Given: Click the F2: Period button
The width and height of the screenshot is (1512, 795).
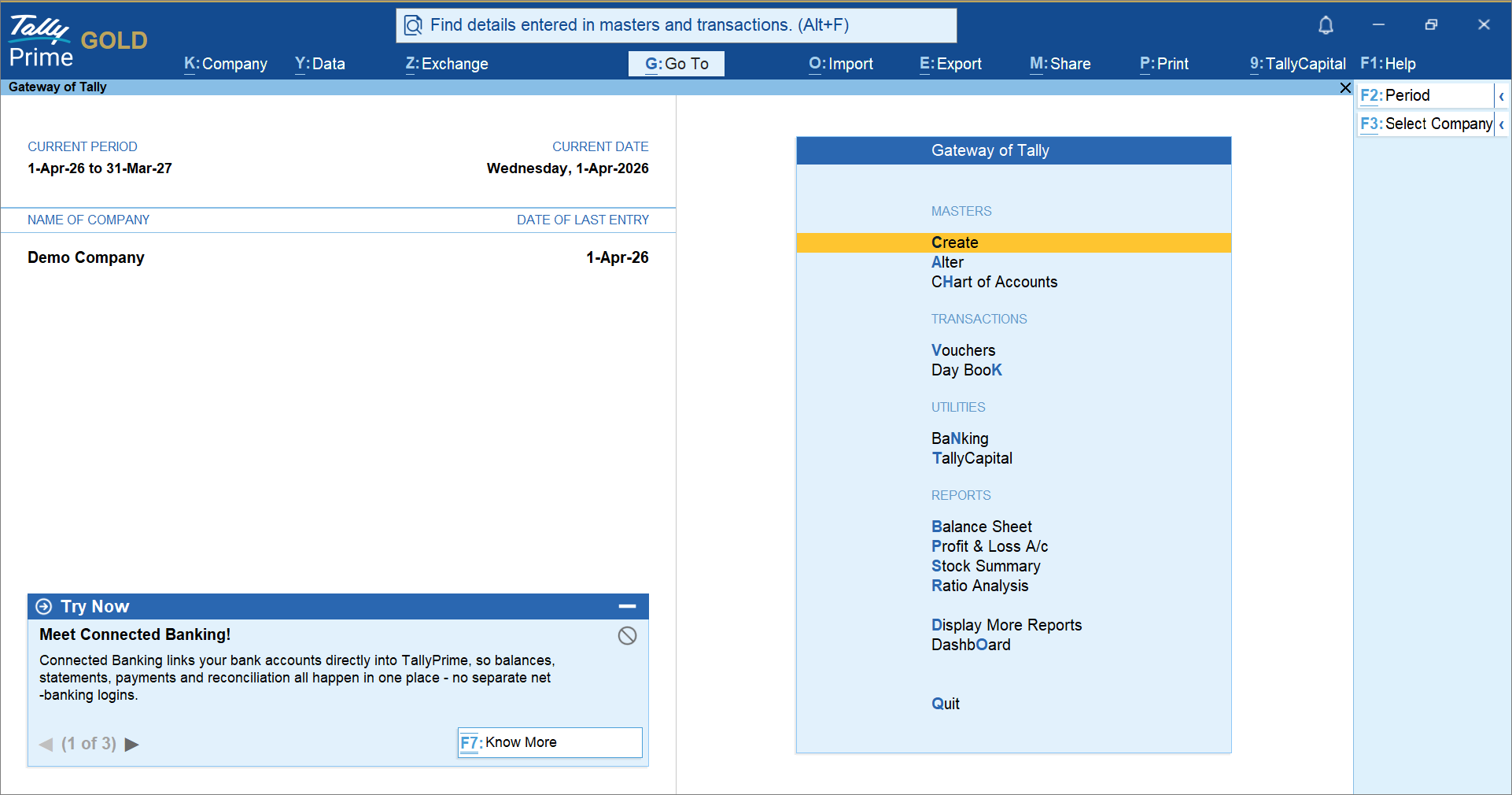Looking at the screenshot, I should [1425, 96].
